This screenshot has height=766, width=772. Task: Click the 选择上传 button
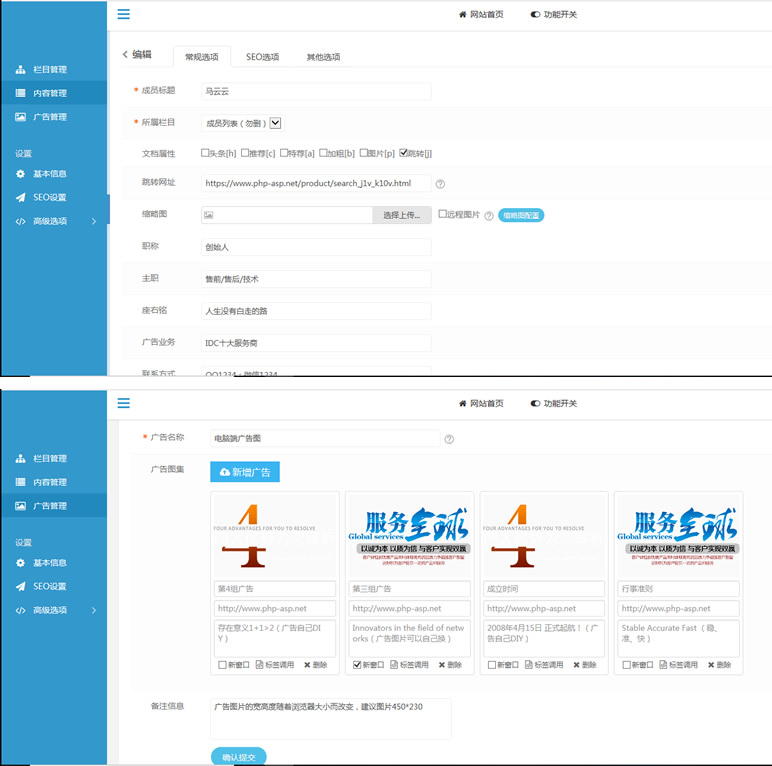pyautogui.click(x=402, y=215)
